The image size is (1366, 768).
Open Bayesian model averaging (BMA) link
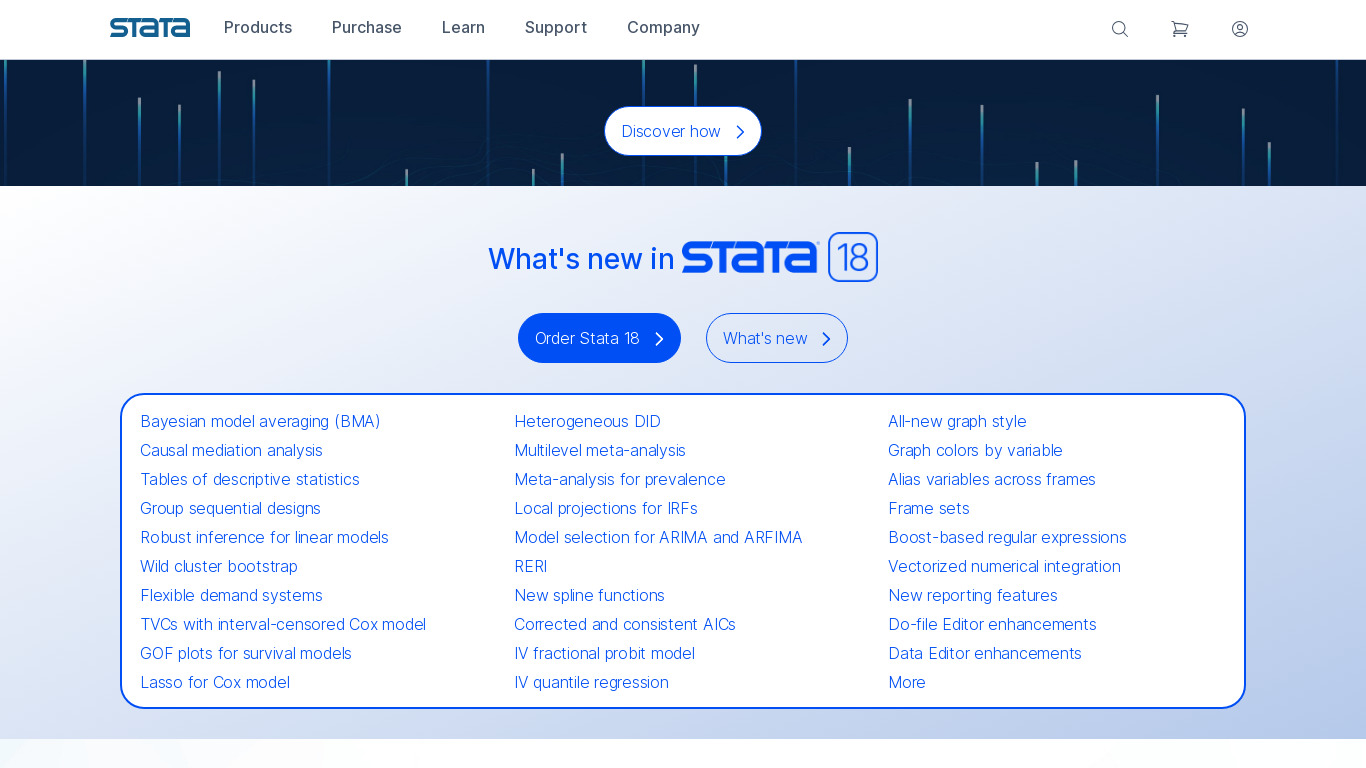pos(260,422)
